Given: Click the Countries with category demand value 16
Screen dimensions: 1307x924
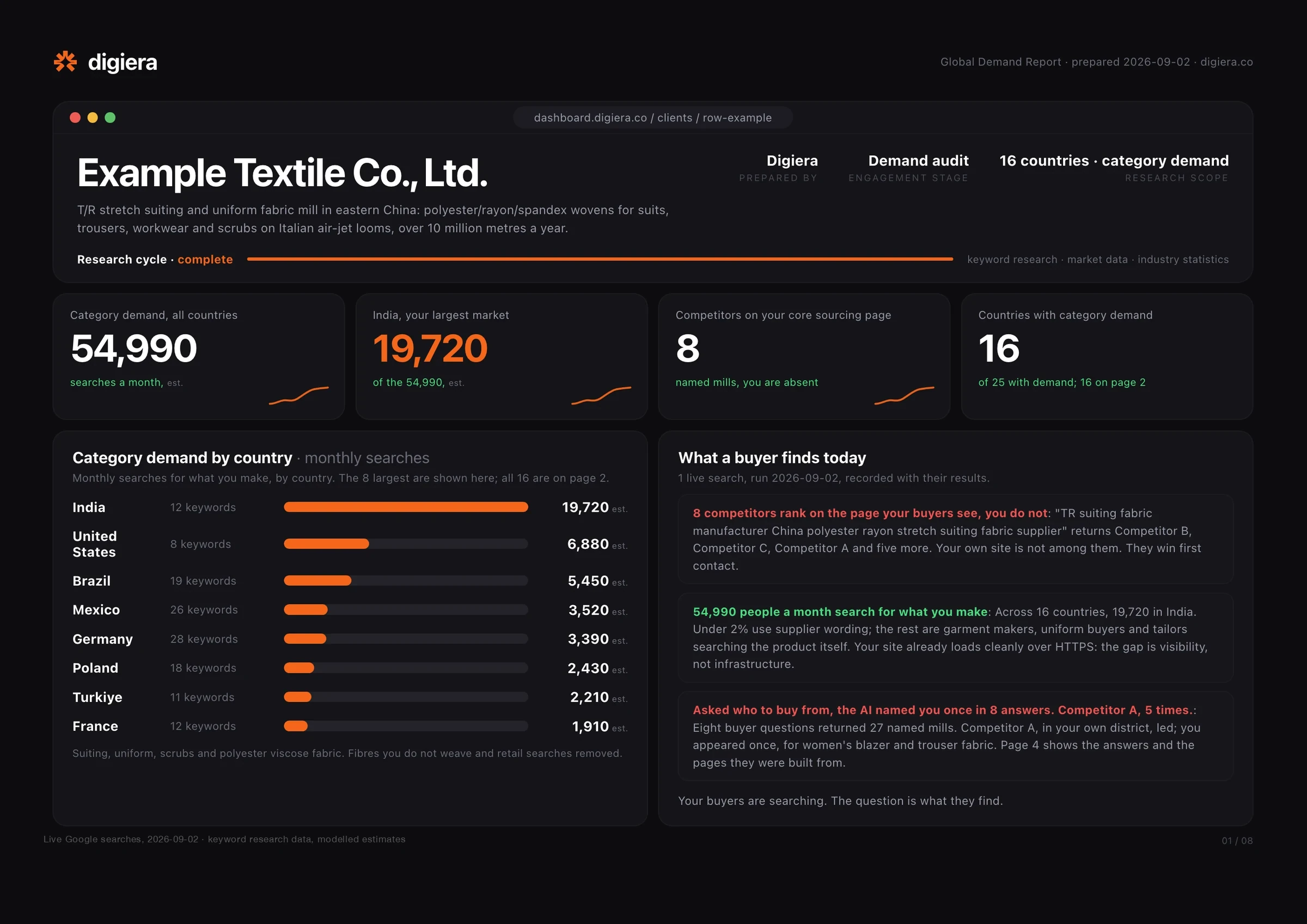Looking at the screenshot, I should pos(999,348).
